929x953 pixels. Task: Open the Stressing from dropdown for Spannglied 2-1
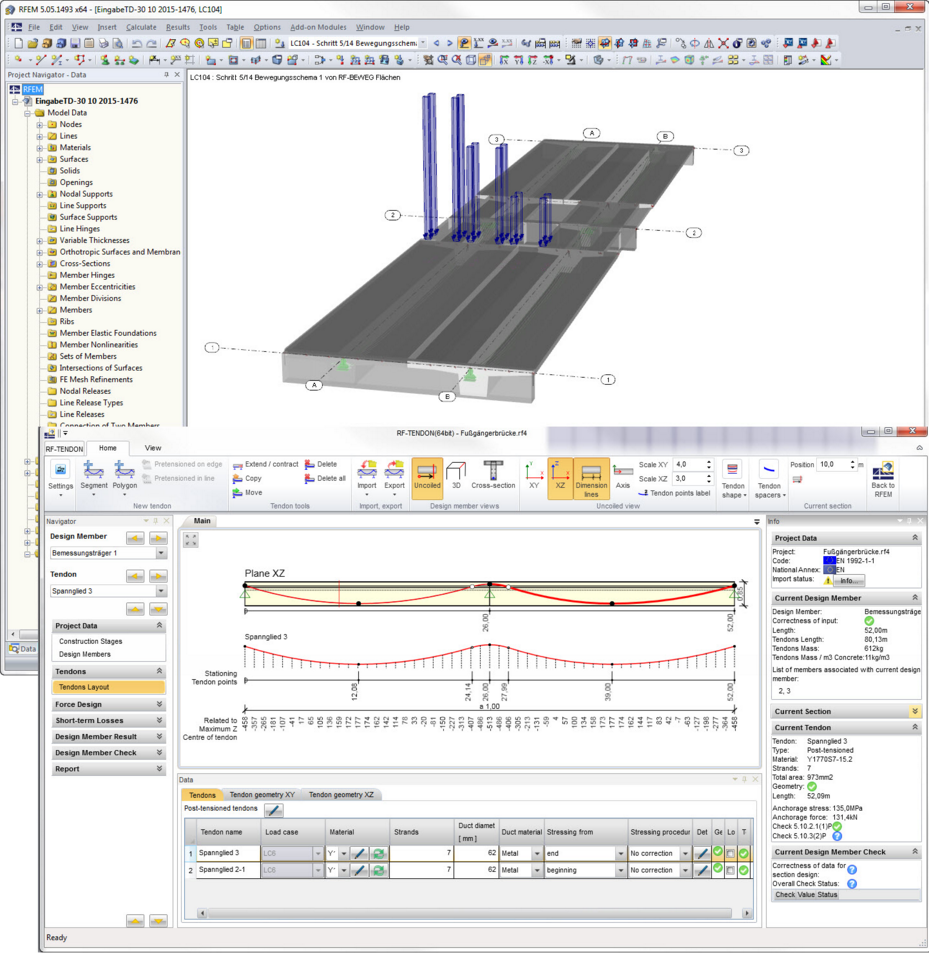pyautogui.click(x=621, y=872)
